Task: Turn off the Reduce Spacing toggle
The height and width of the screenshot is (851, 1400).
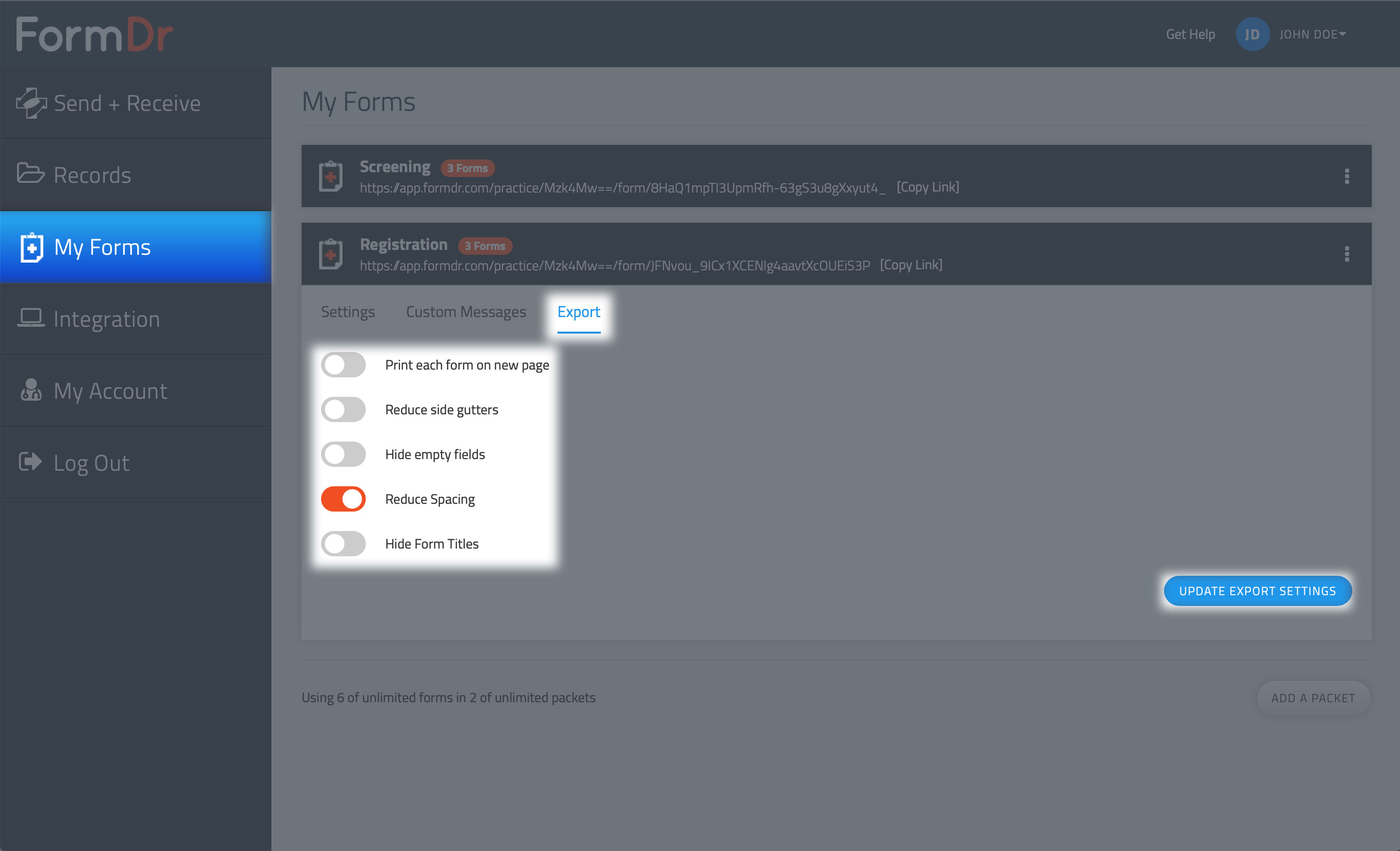Action: pyautogui.click(x=343, y=499)
